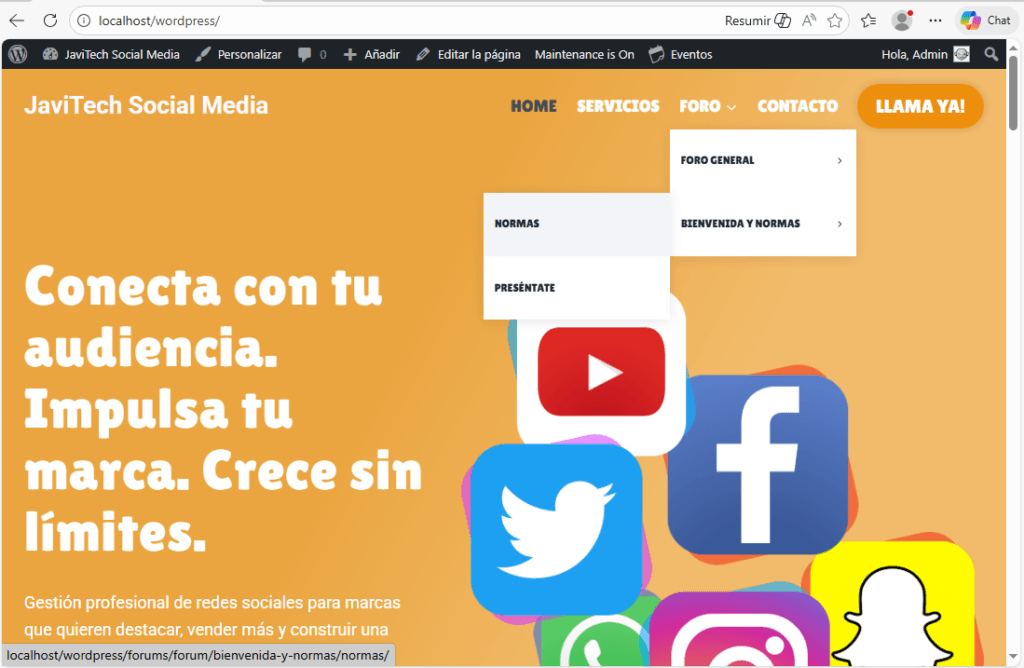Open the Servicios navigation link

coord(618,106)
